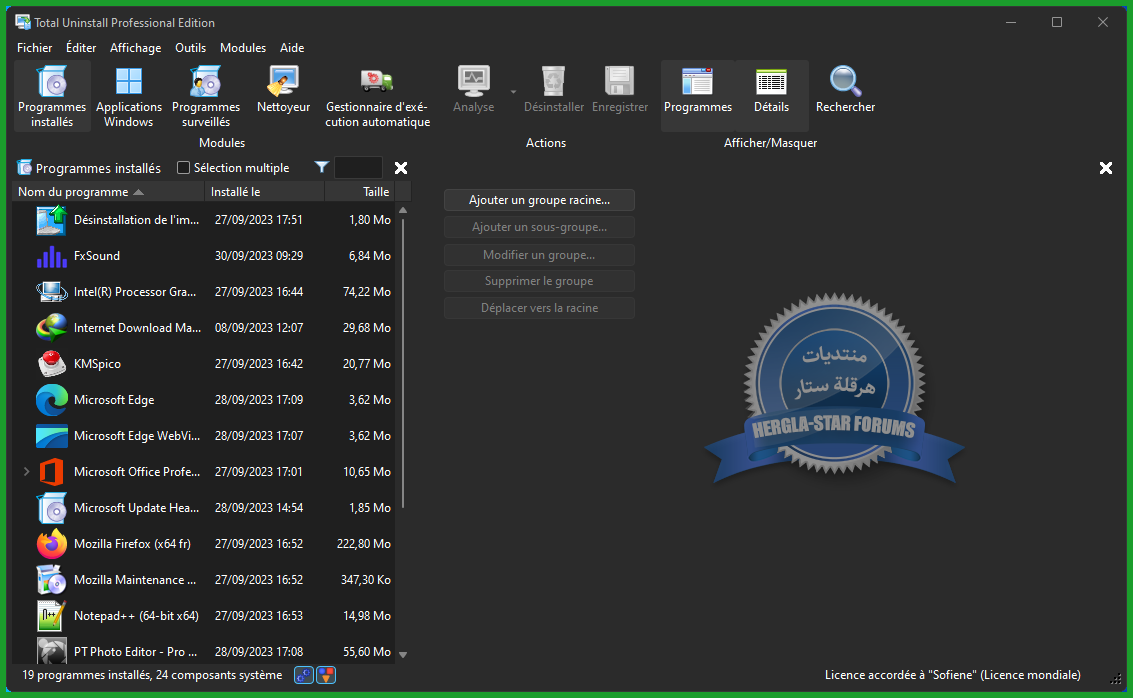Image resolution: width=1133 pixels, height=698 pixels.
Task: Expand the Microsoft Office Professional group
Action: click(x=27, y=472)
